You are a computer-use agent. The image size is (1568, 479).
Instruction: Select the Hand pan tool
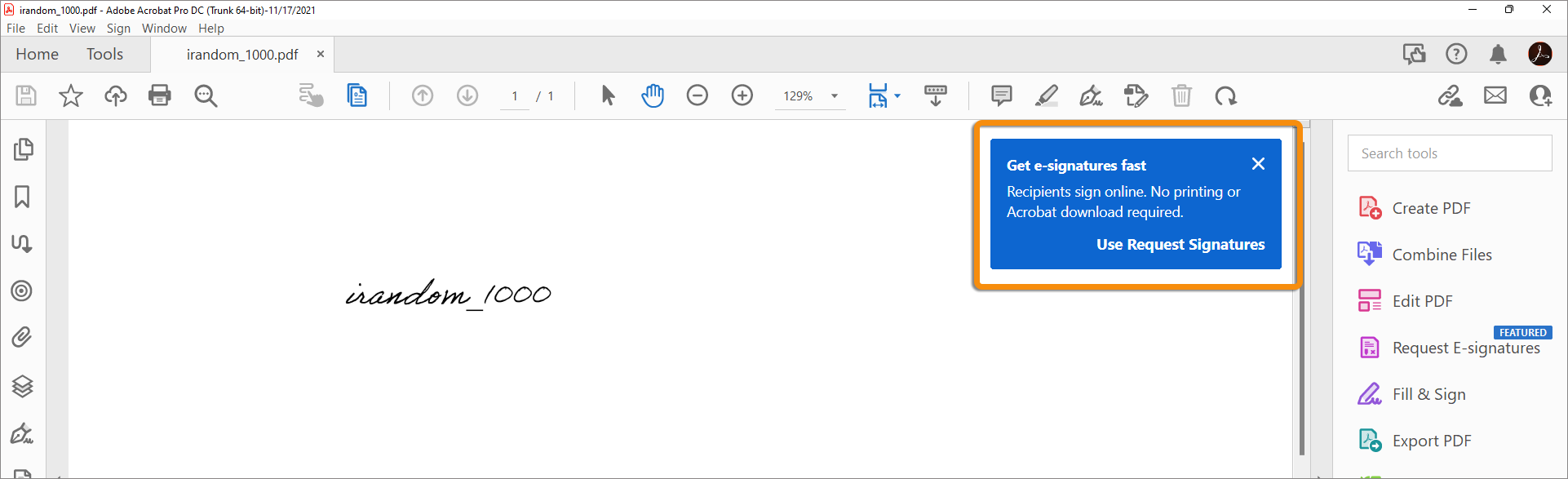pos(653,95)
